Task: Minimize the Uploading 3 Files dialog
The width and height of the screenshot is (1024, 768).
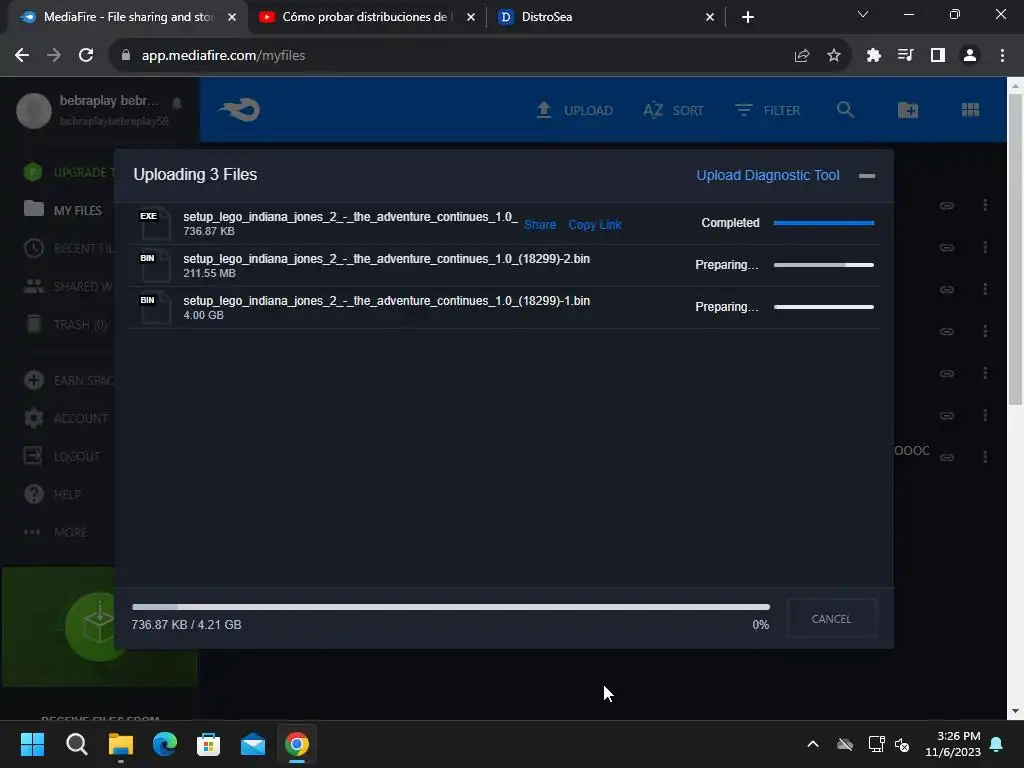Action: coord(867,176)
